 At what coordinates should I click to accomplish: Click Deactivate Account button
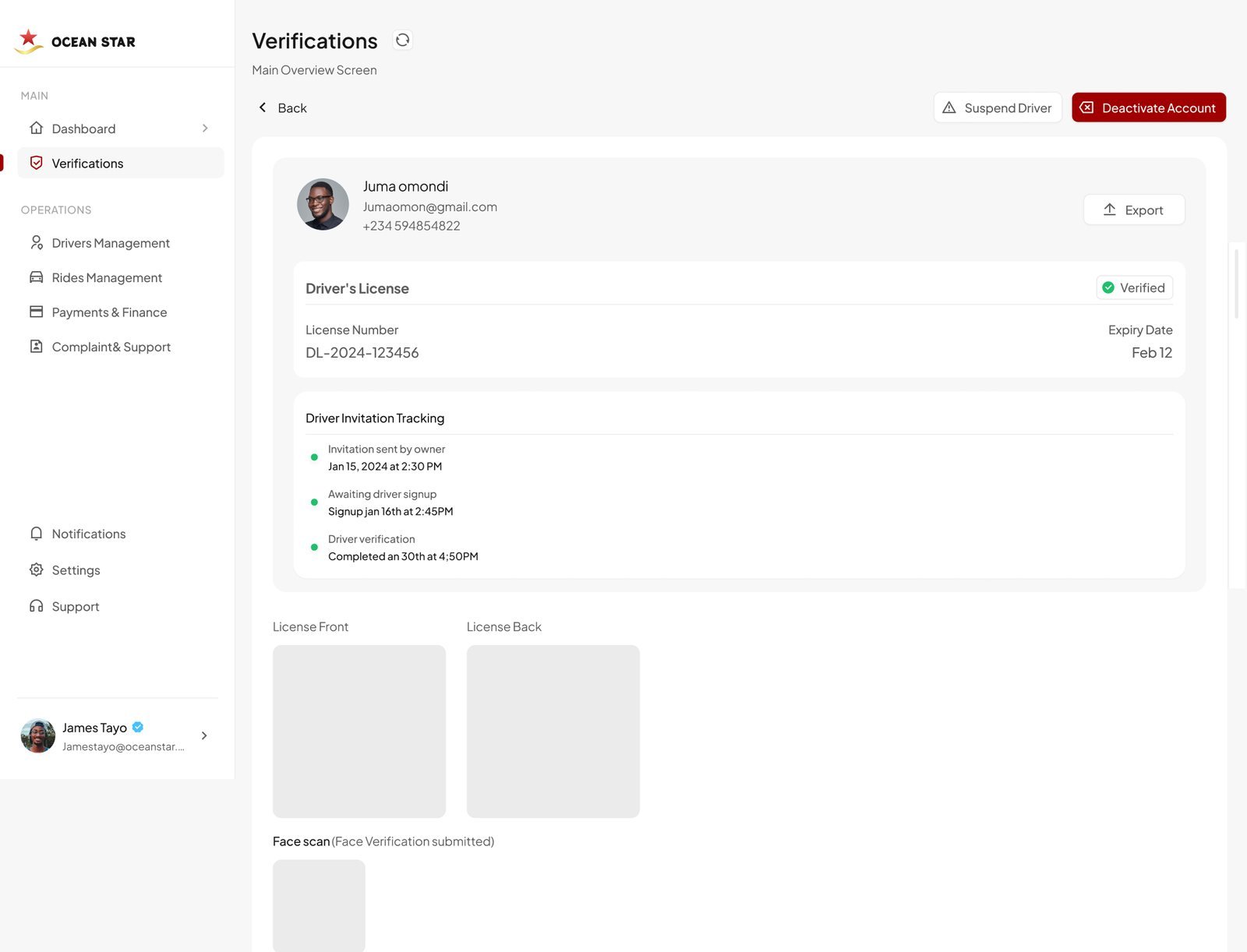pos(1148,108)
